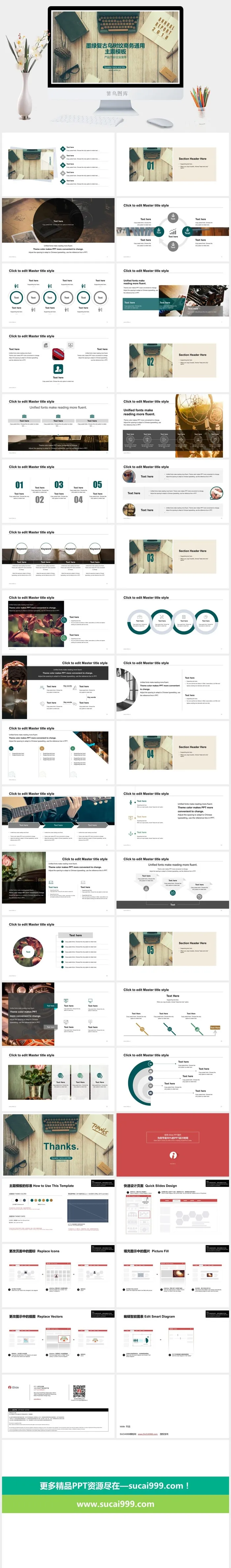Select the slide with the dark flower photo
The image size is (231, 1568).
58,621
